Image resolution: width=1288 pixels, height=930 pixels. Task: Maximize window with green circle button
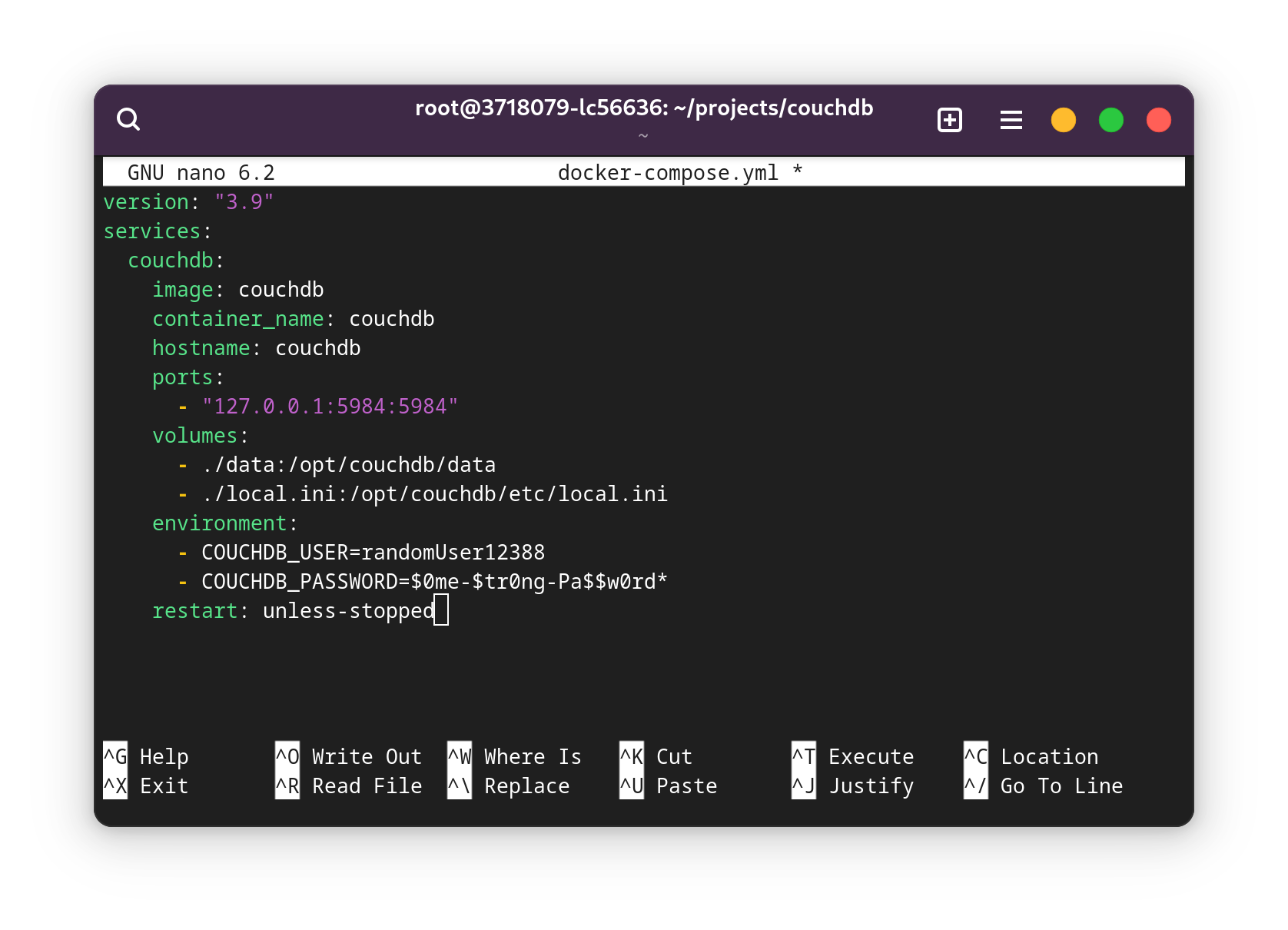[1110, 120]
